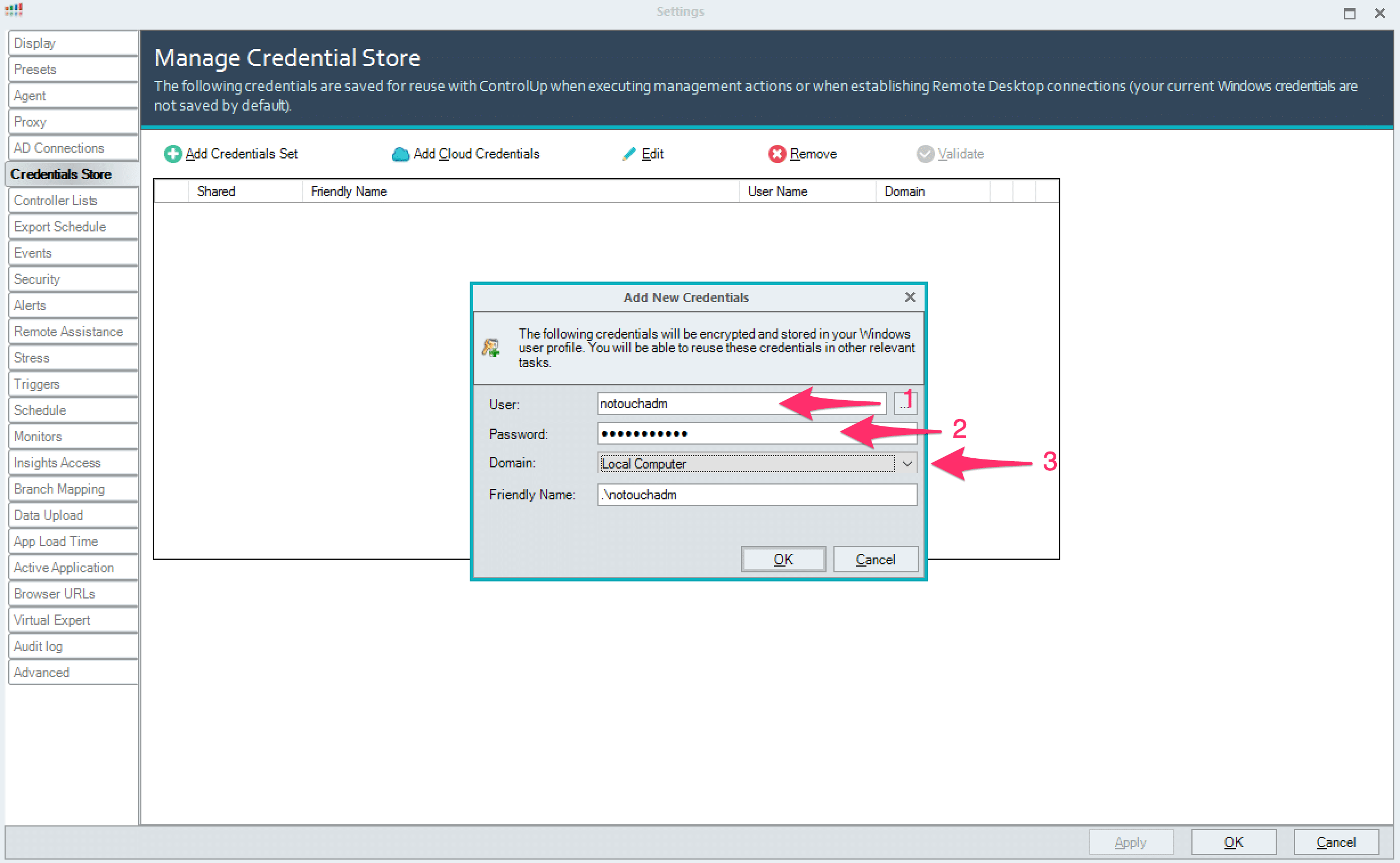Switch to Export Schedule tab
The width and height of the screenshot is (1400, 863).
73,227
